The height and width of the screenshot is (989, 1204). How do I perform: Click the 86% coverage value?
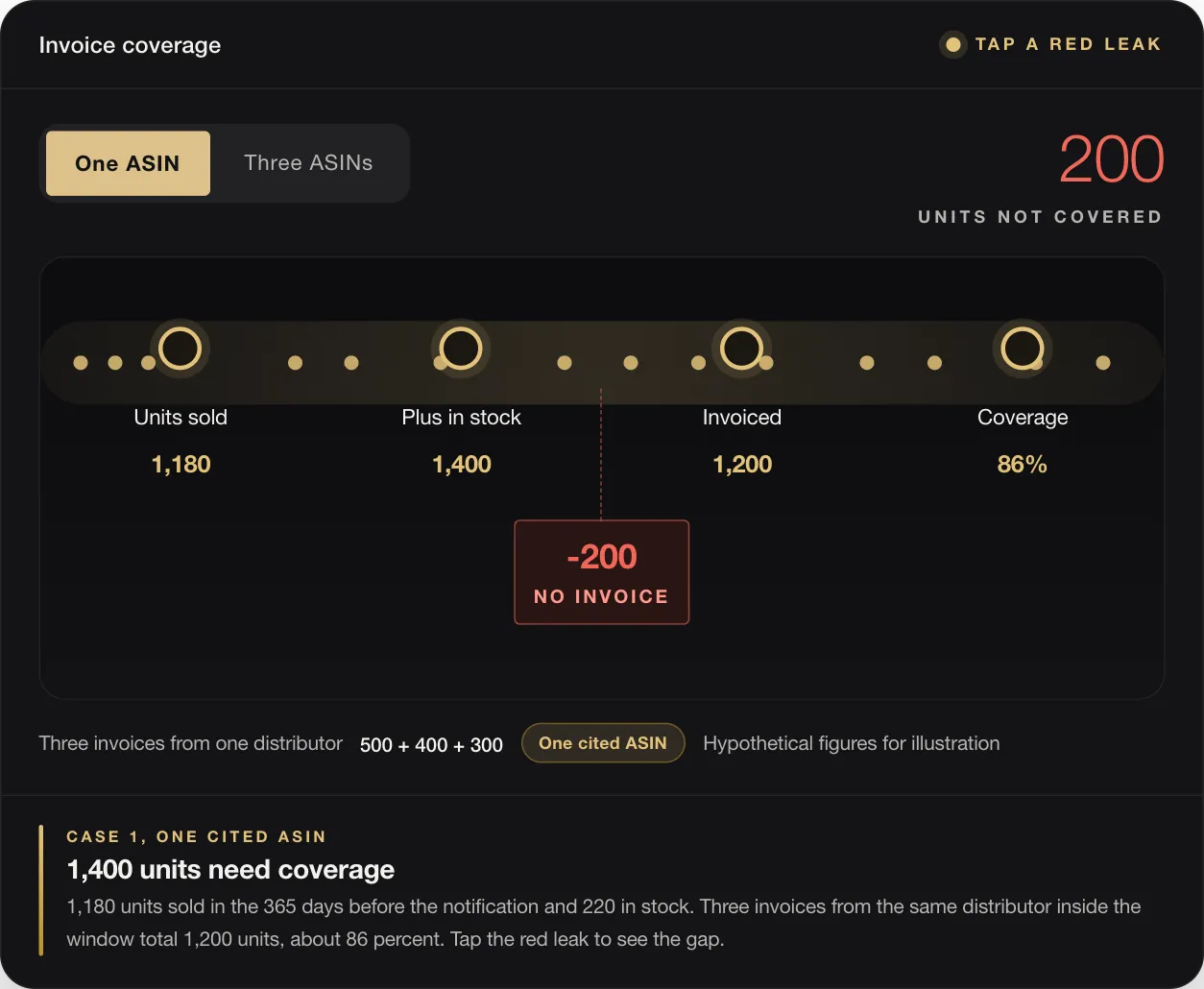coord(1023,465)
